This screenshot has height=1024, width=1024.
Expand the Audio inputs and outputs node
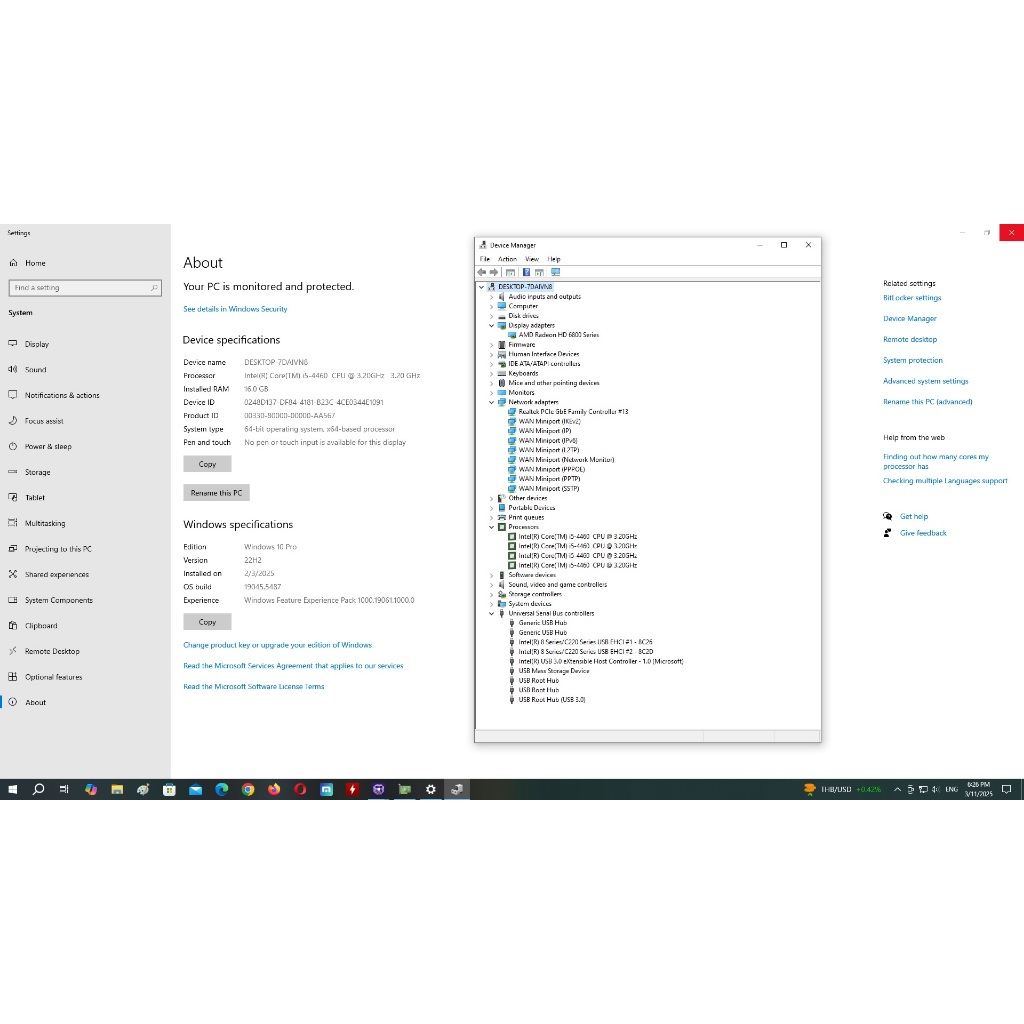tap(491, 297)
